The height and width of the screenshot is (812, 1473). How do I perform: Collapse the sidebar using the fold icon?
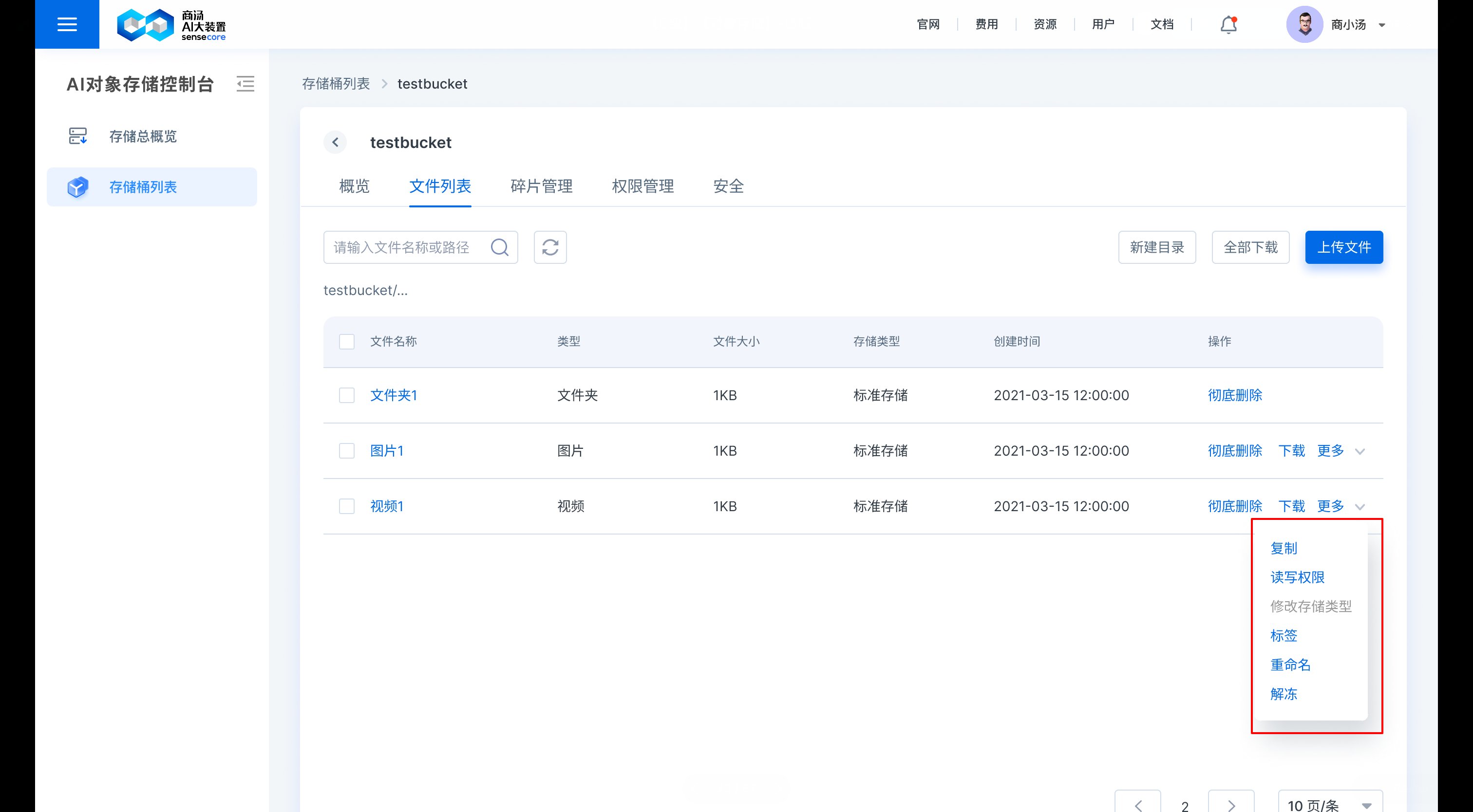(245, 84)
